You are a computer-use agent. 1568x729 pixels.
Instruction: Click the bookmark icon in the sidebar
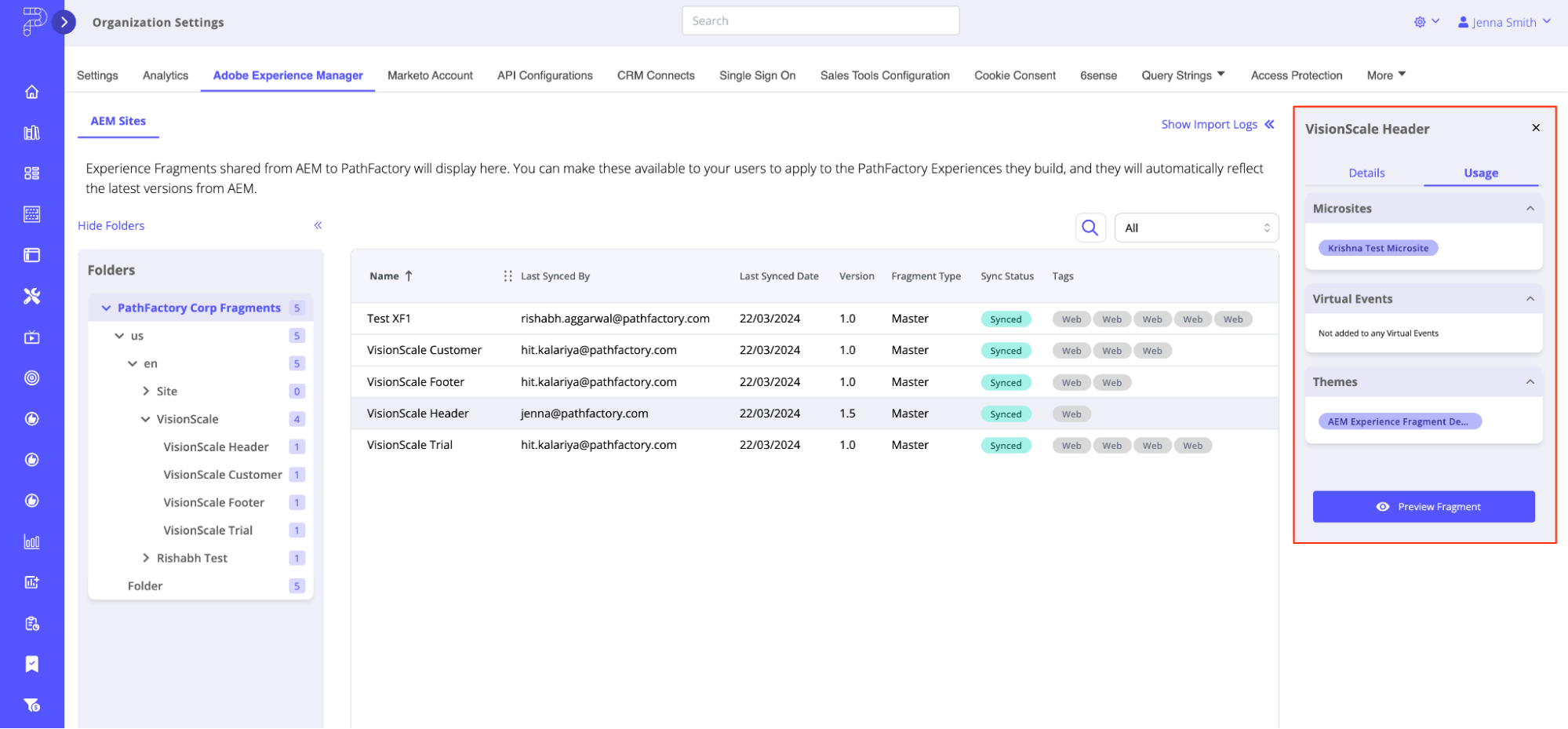pyautogui.click(x=32, y=664)
